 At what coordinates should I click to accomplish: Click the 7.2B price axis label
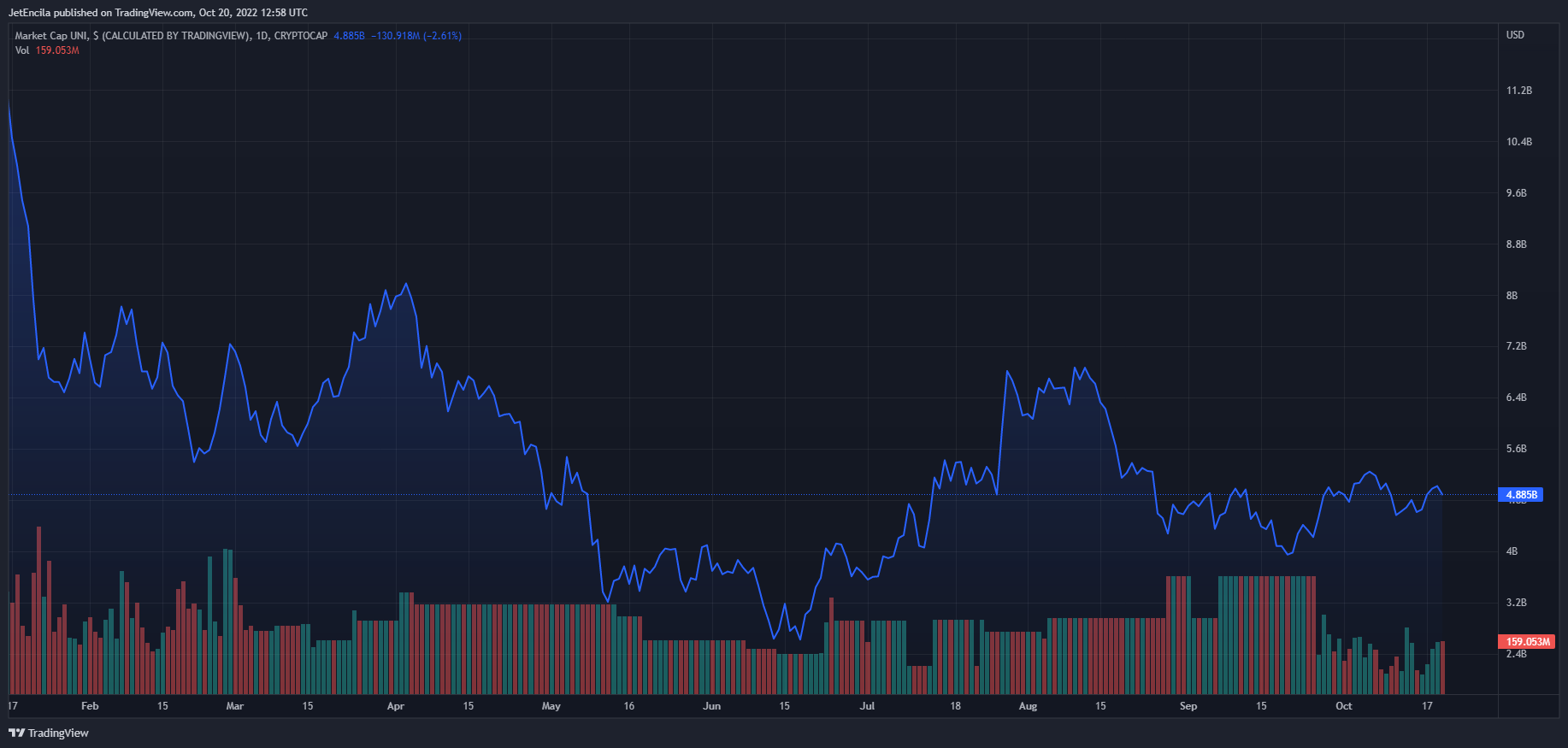(x=1516, y=346)
